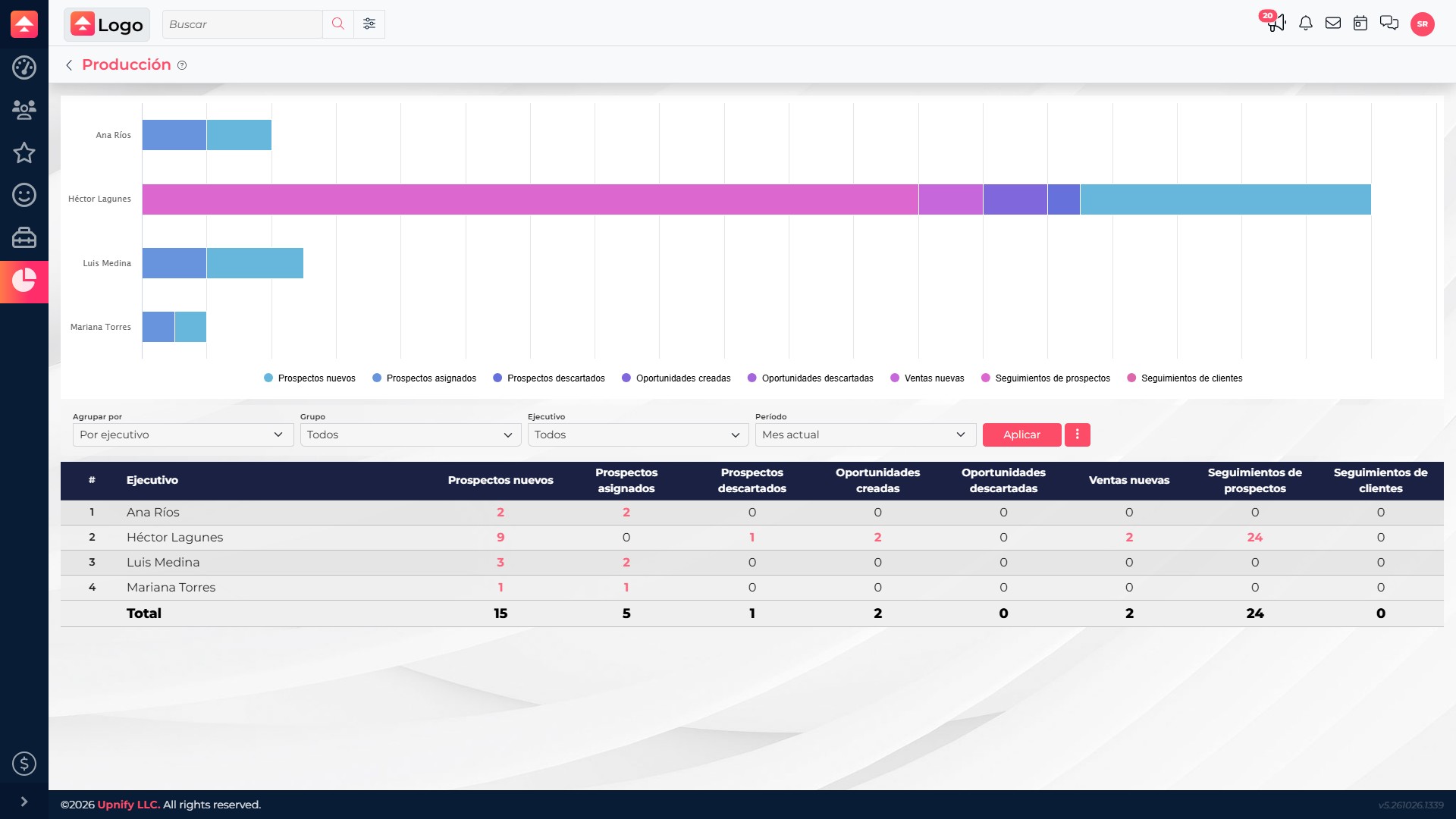
Task: Open the smiley face icon in sidebar
Action: coord(24,195)
